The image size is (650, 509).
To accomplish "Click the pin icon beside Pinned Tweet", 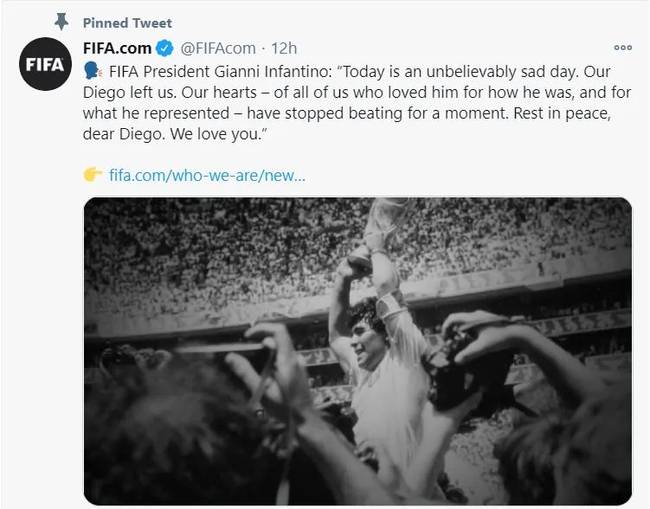I will click(61, 22).
